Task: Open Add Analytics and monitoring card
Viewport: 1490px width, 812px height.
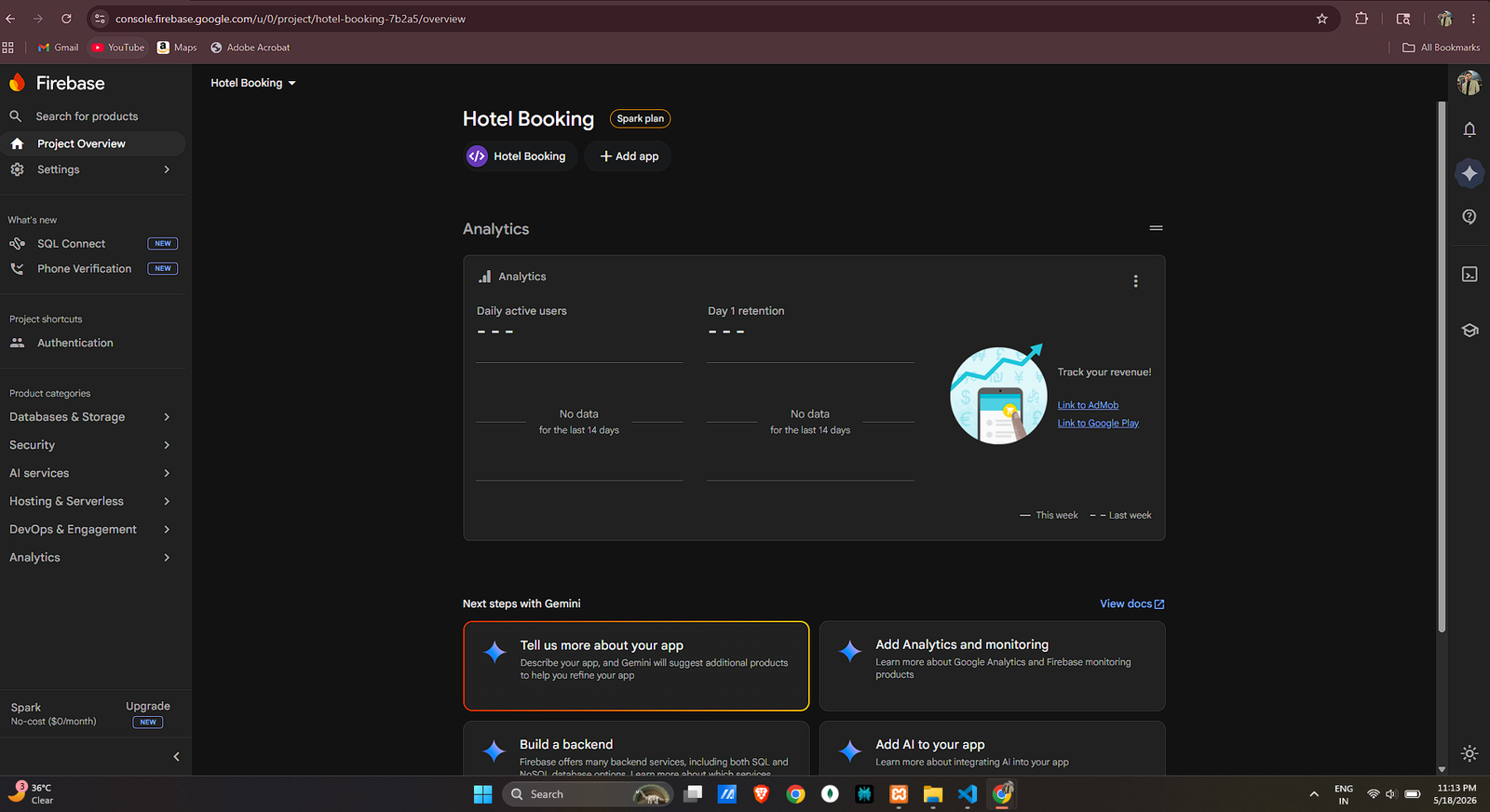Action: [992, 666]
